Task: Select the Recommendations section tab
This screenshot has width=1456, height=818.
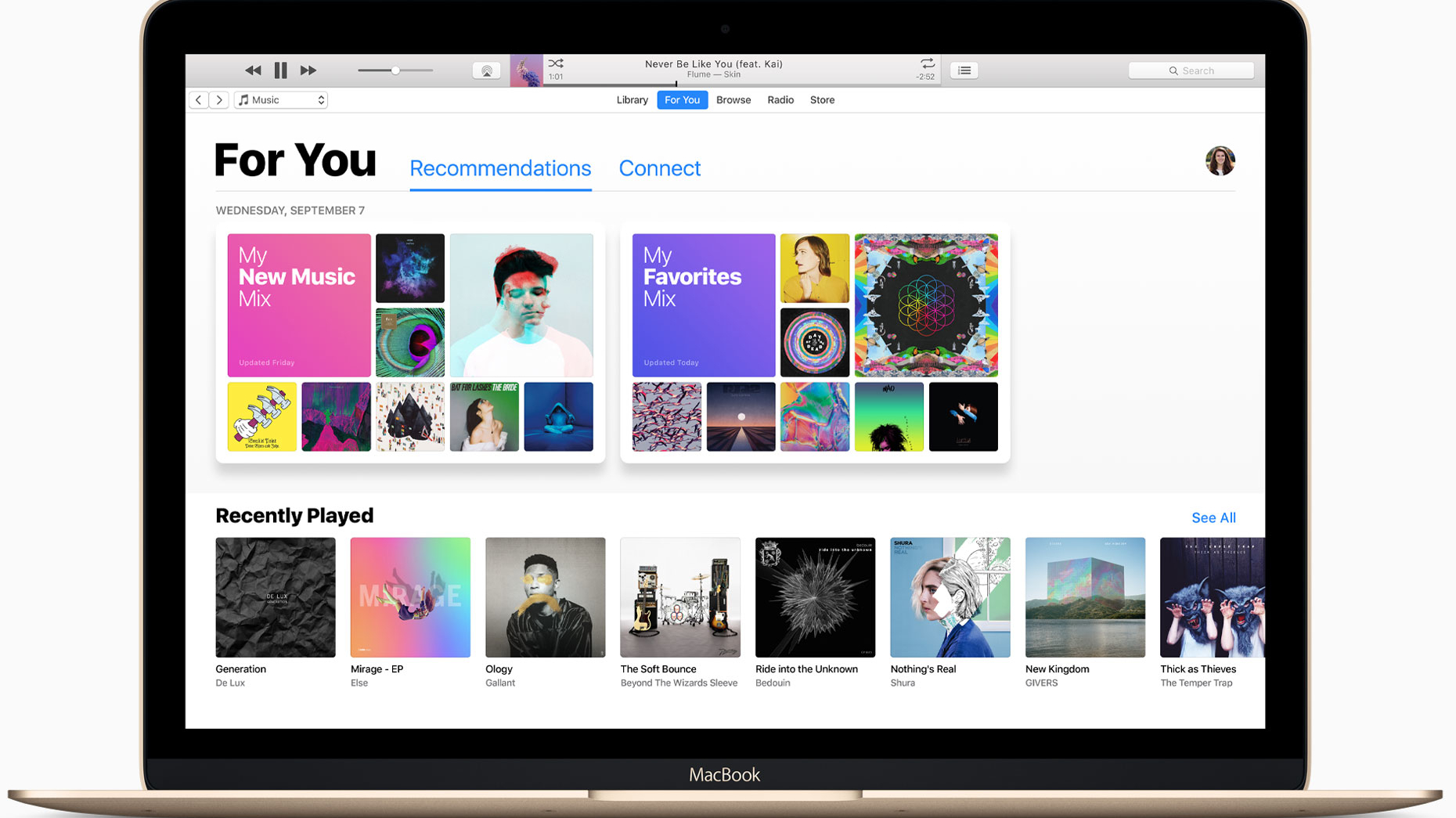Action: click(x=500, y=168)
